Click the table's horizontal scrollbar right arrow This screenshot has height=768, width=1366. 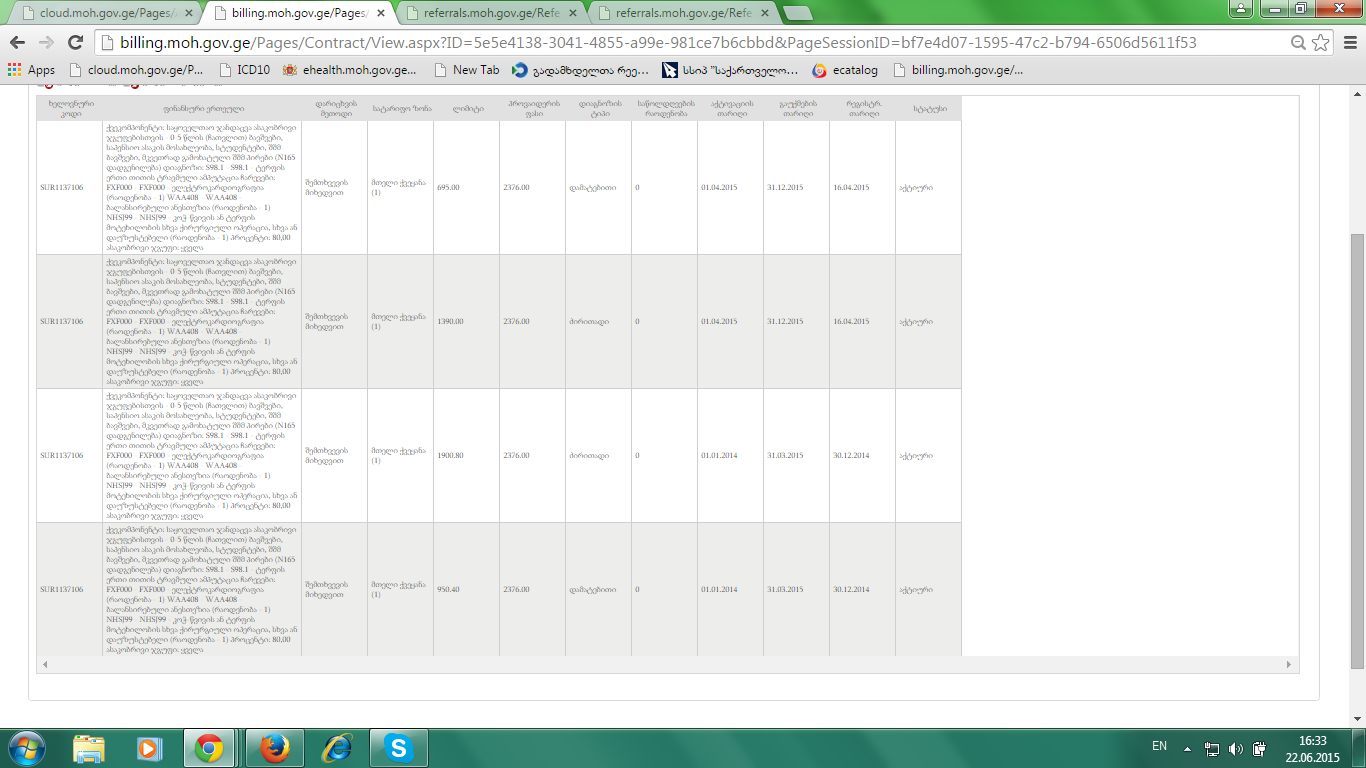pos(1289,665)
